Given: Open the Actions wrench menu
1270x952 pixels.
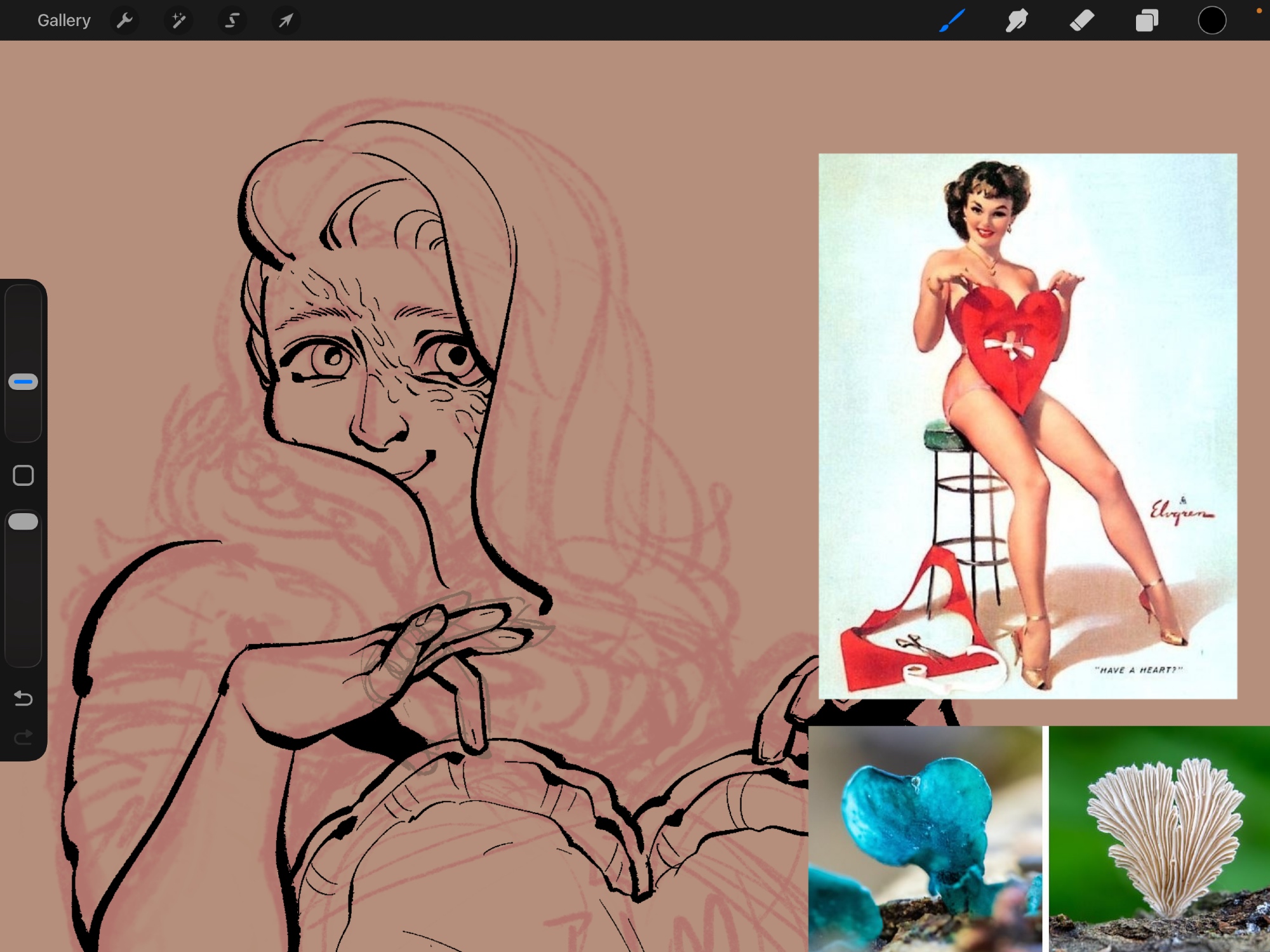Looking at the screenshot, I should point(124,20).
